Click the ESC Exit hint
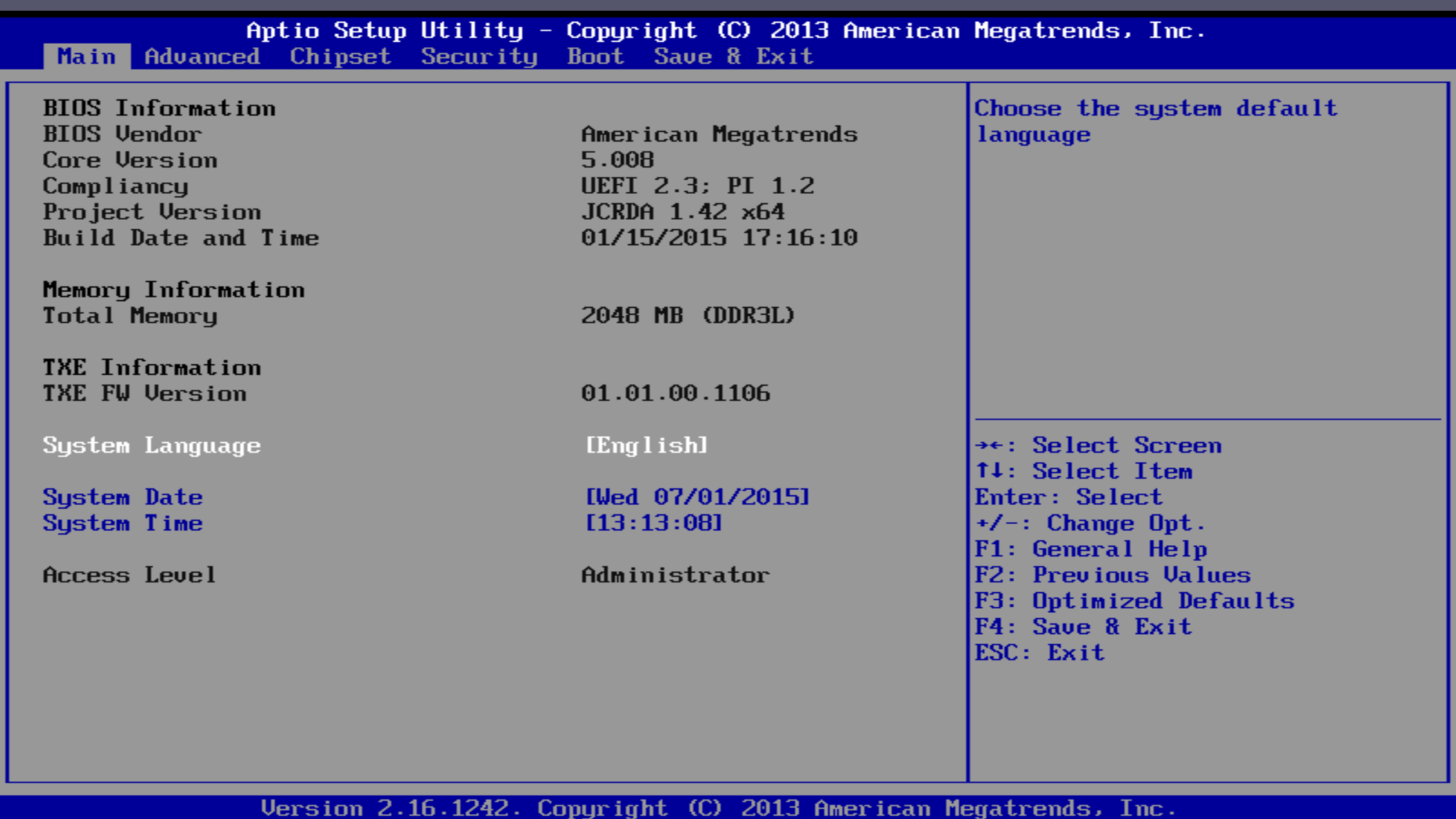The height and width of the screenshot is (819, 1456). click(1039, 652)
